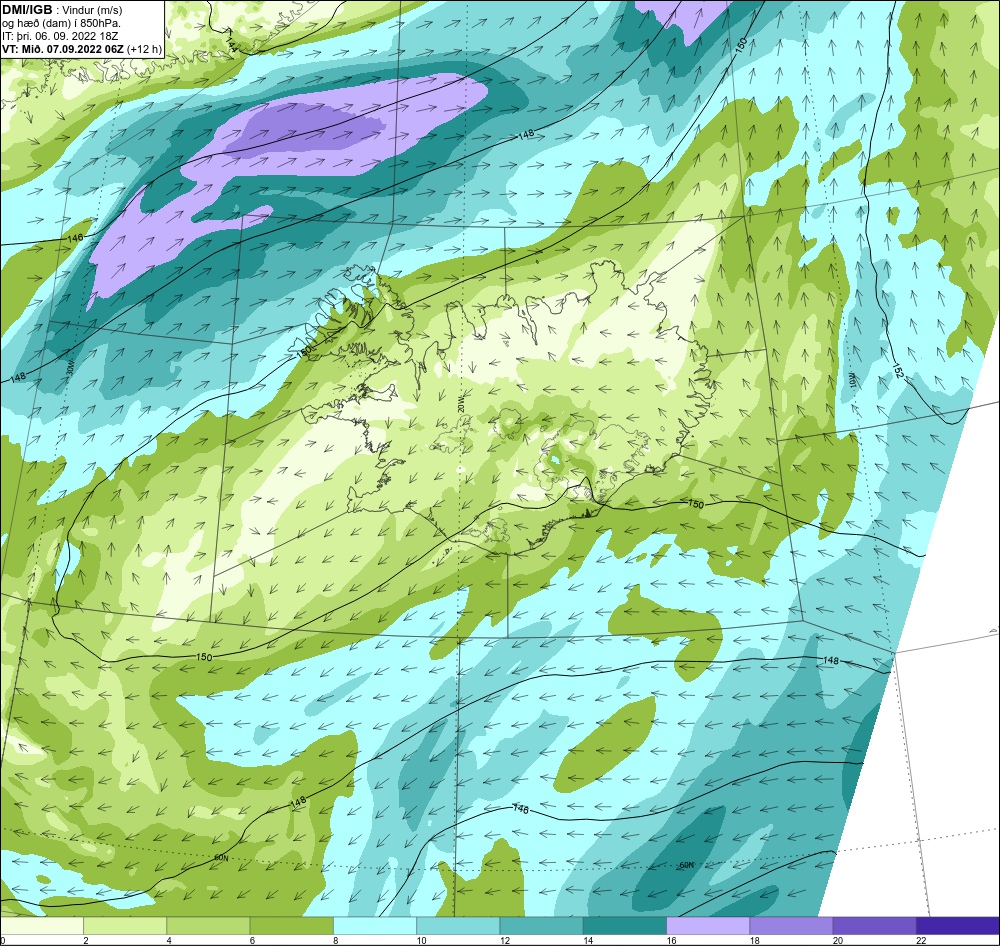Click the '30W' longitude label

tap(70, 369)
